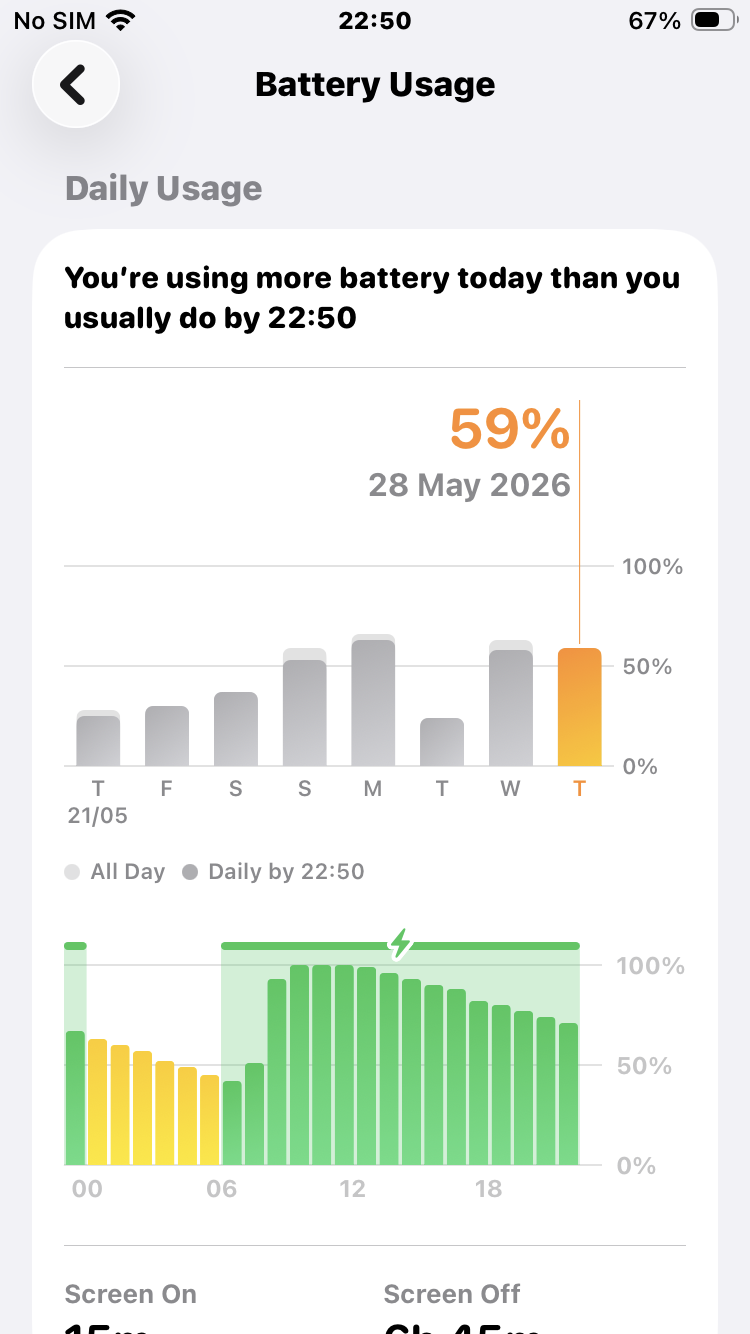Select the Friday usage bar

[167, 736]
